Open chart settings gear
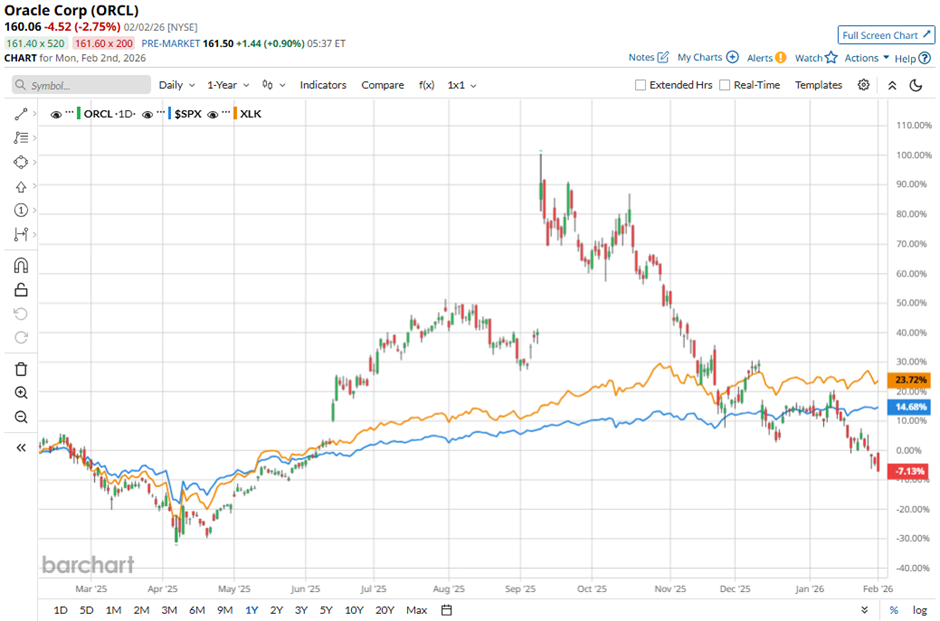This screenshot has height=621, width=940. pos(863,85)
